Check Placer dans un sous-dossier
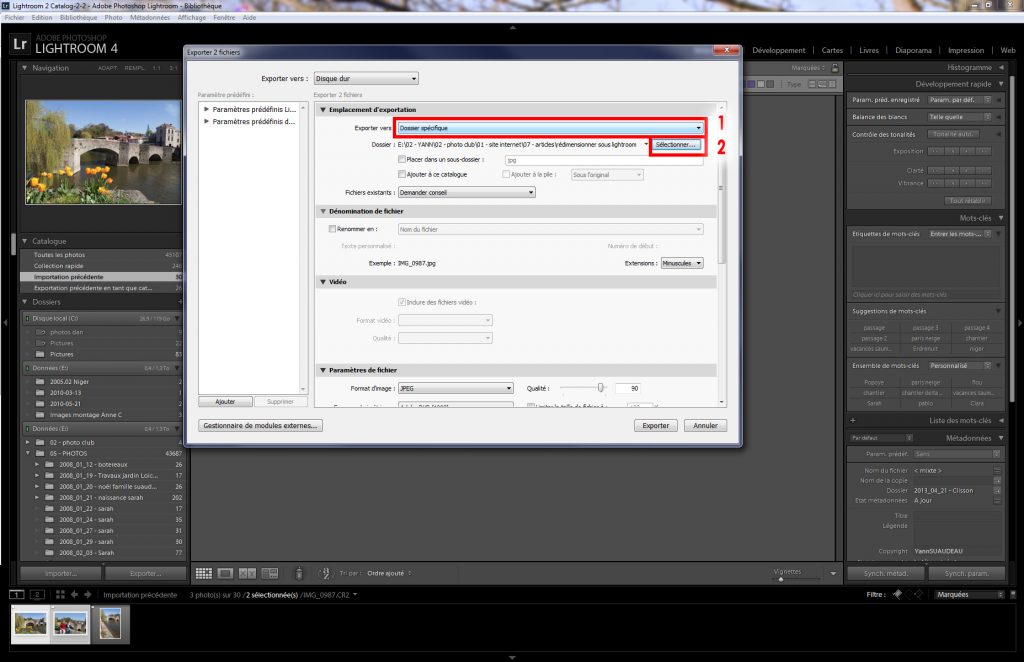This screenshot has height=662, width=1024. (x=402, y=159)
